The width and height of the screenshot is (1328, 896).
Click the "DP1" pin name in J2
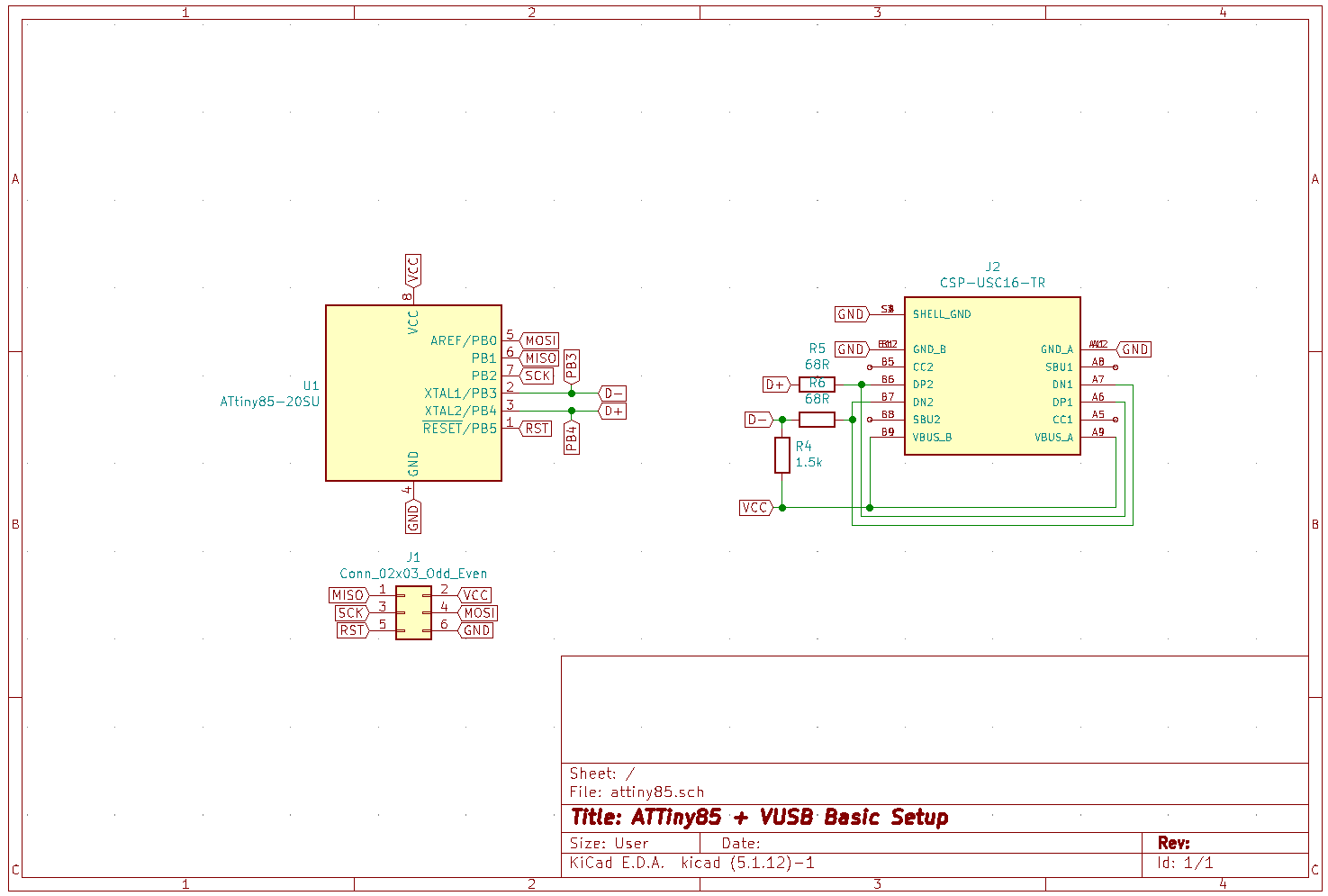point(1062,403)
